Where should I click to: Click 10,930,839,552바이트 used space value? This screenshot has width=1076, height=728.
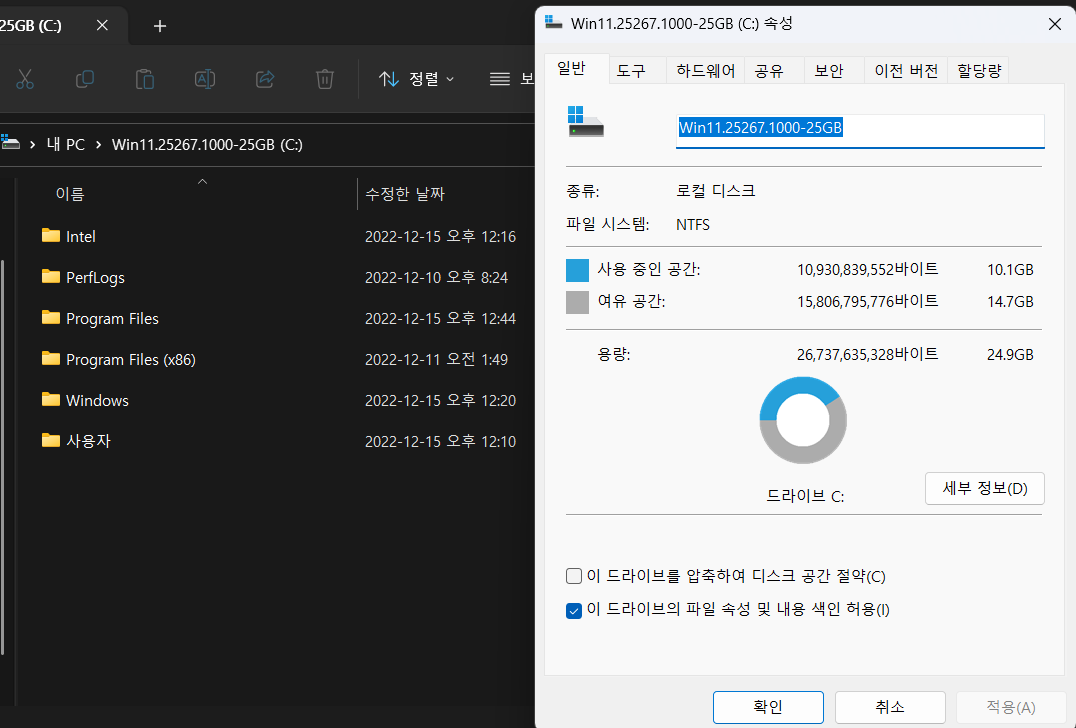867,270
